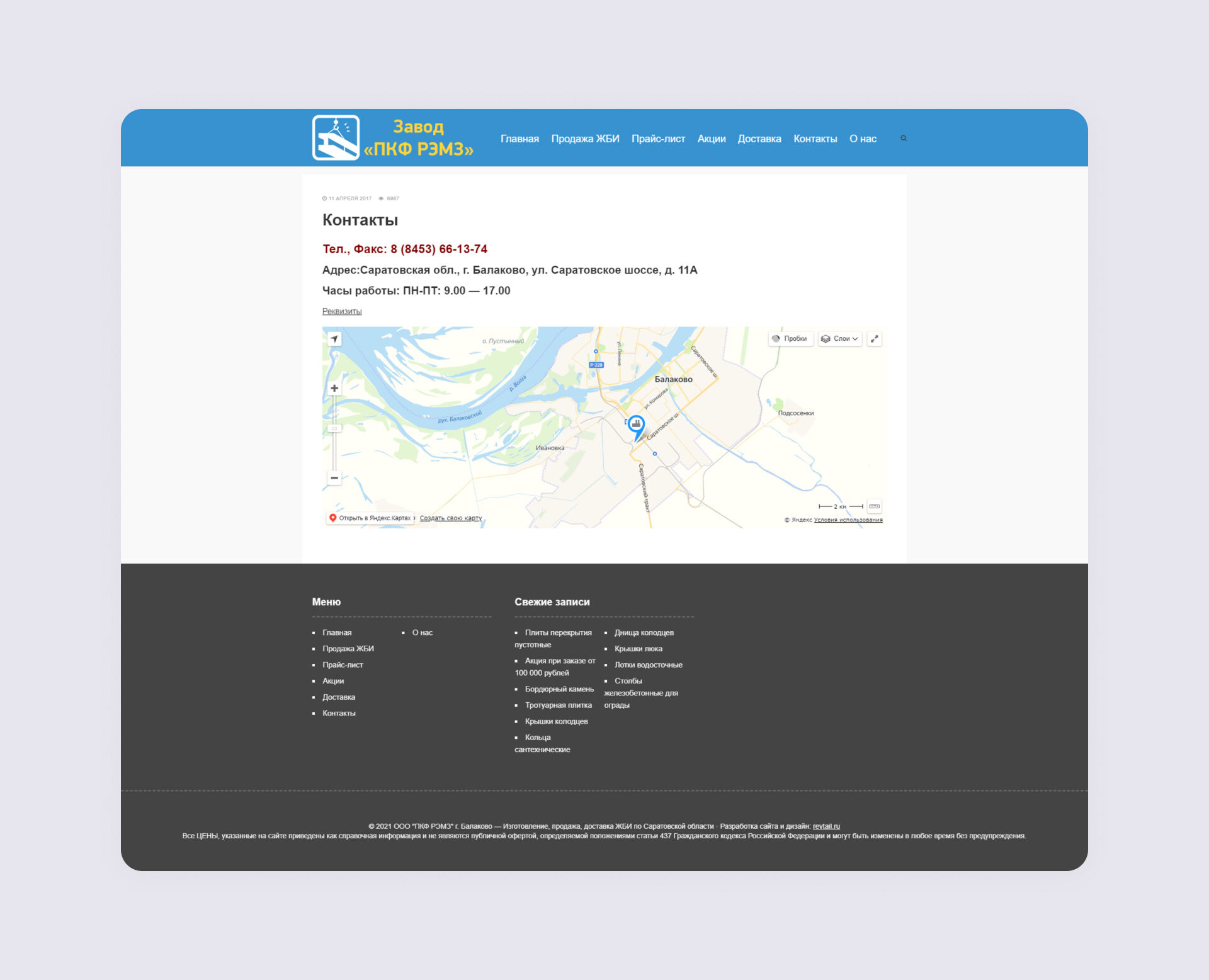Open Тротуарная плитка footer post link

click(558, 705)
